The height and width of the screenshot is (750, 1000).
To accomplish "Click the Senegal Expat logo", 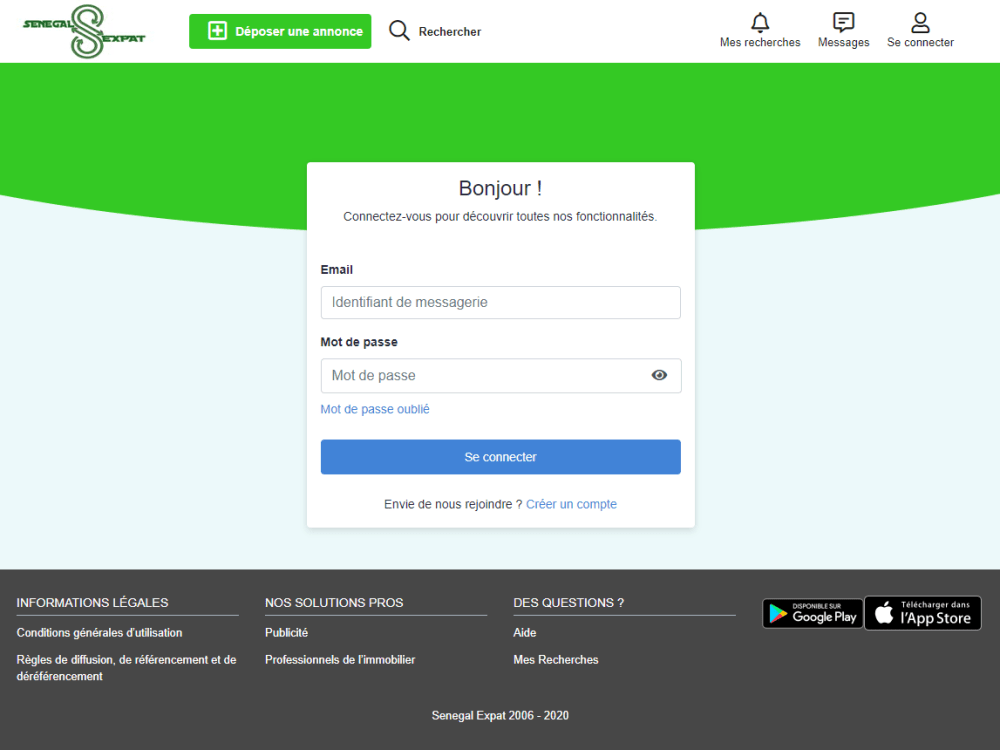I will 84,31.
